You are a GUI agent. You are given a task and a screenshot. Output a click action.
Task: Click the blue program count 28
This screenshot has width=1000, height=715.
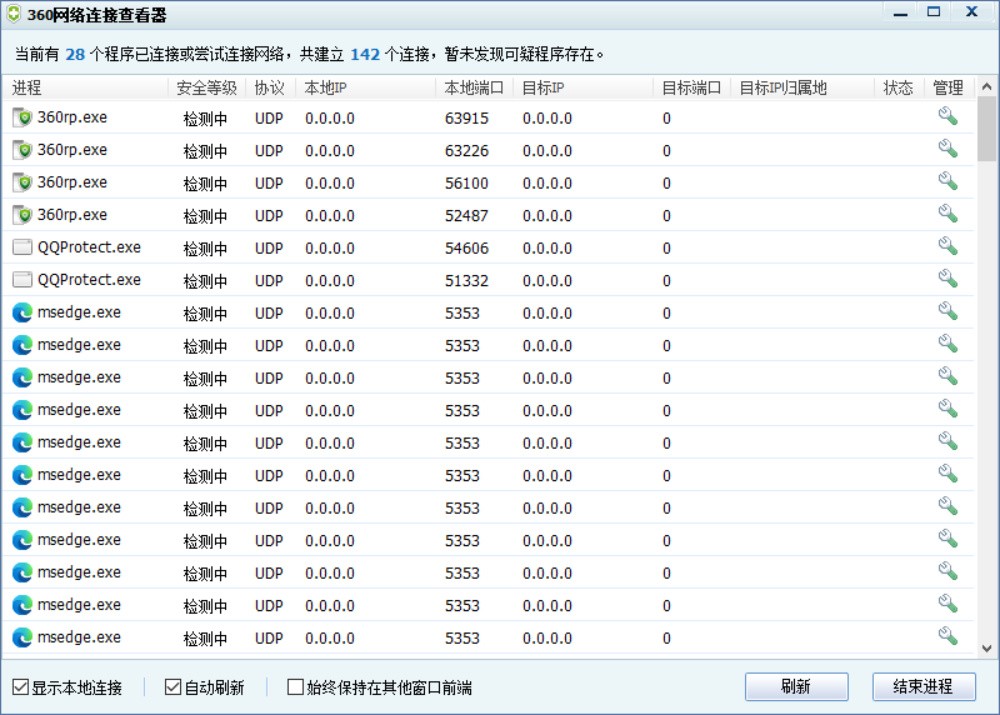click(x=75, y=54)
